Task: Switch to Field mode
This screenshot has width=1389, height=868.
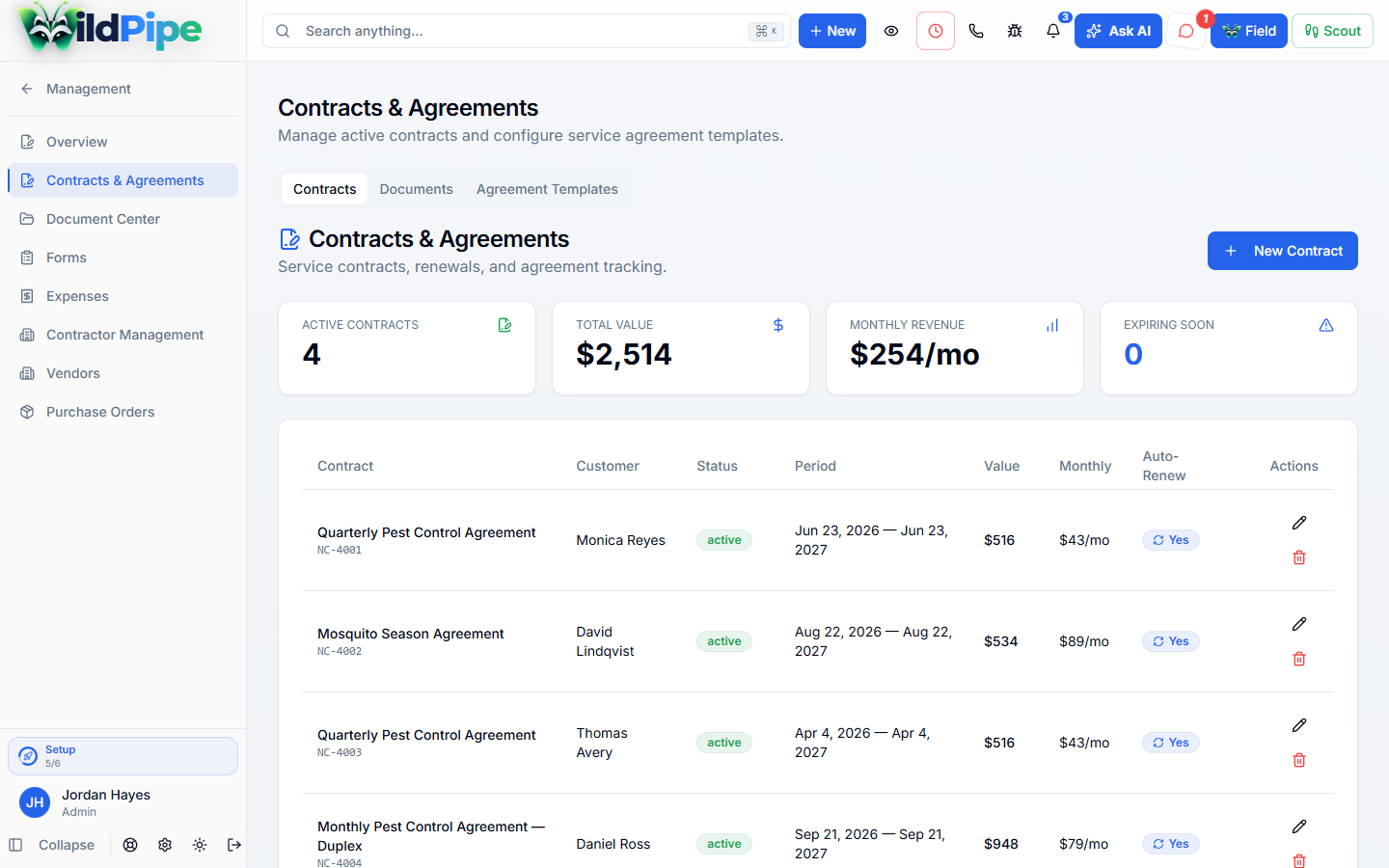Action: tap(1249, 31)
